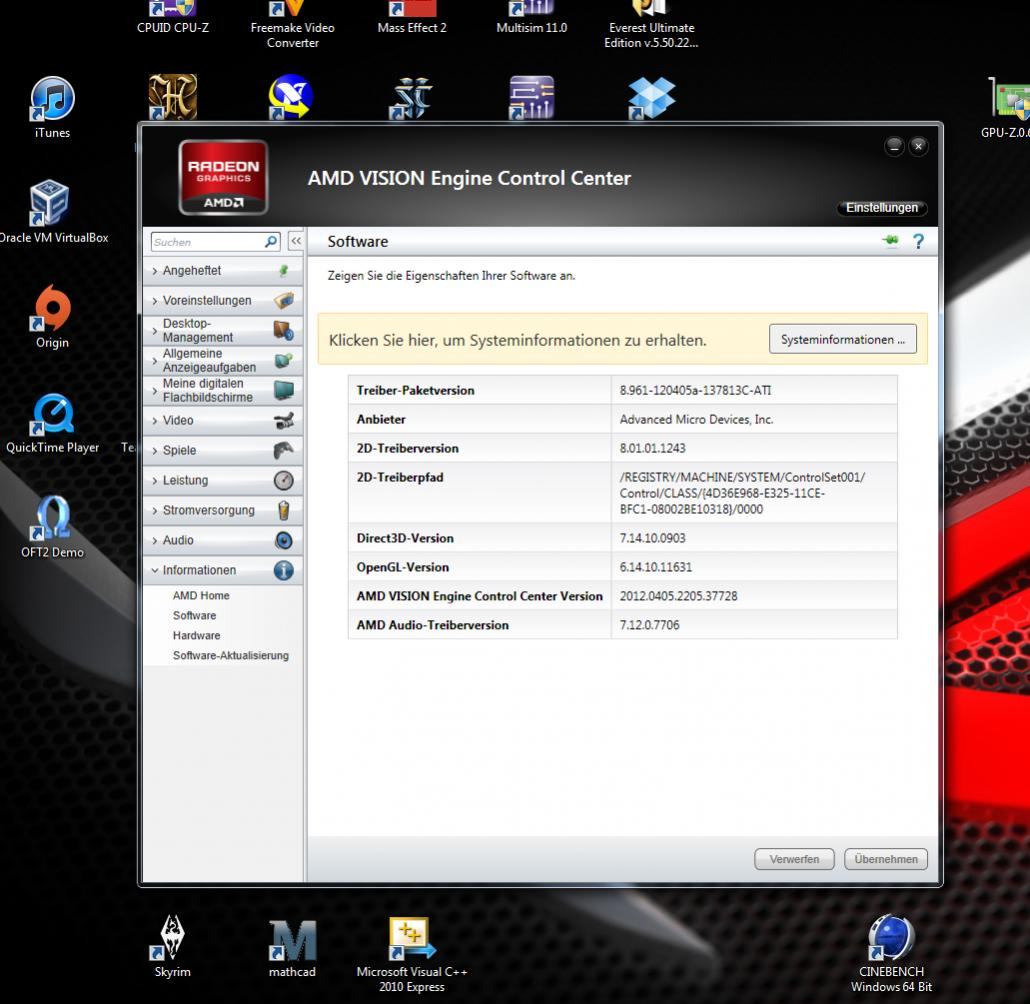Click the Stromversorgung battery icon

point(283,510)
